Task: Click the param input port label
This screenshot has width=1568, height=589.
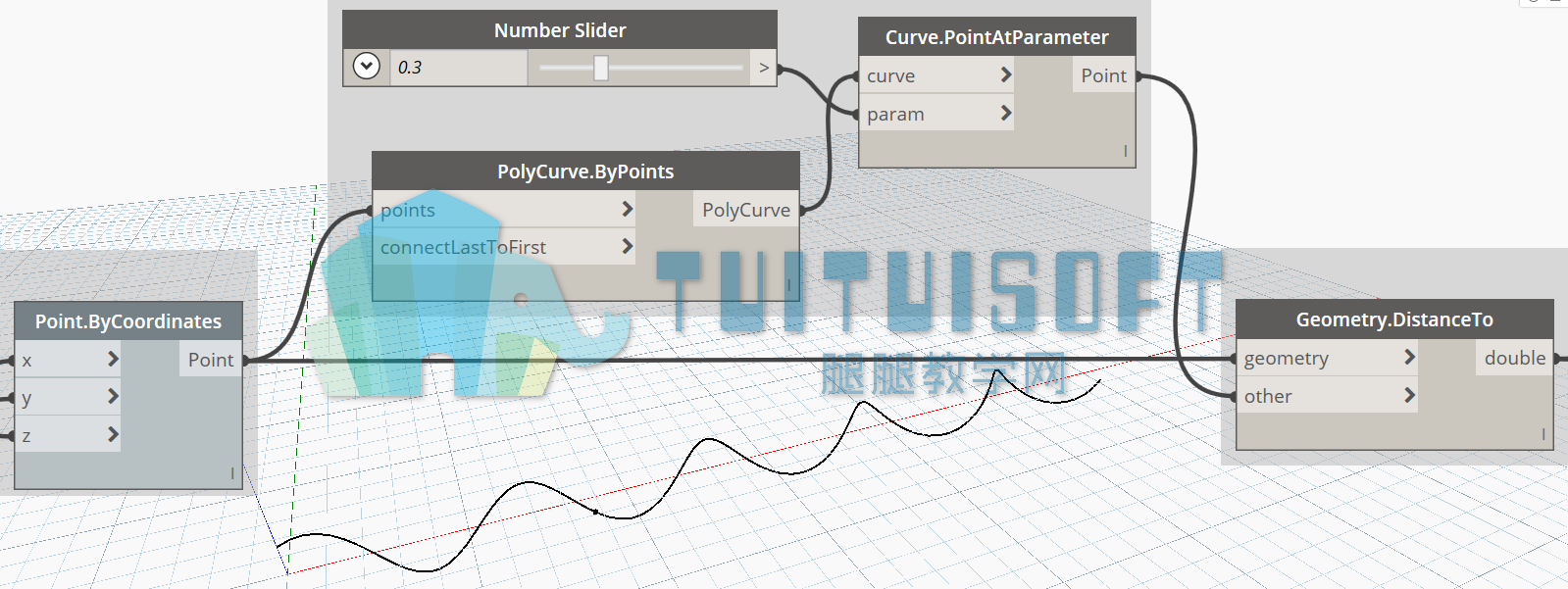Action: 895,114
